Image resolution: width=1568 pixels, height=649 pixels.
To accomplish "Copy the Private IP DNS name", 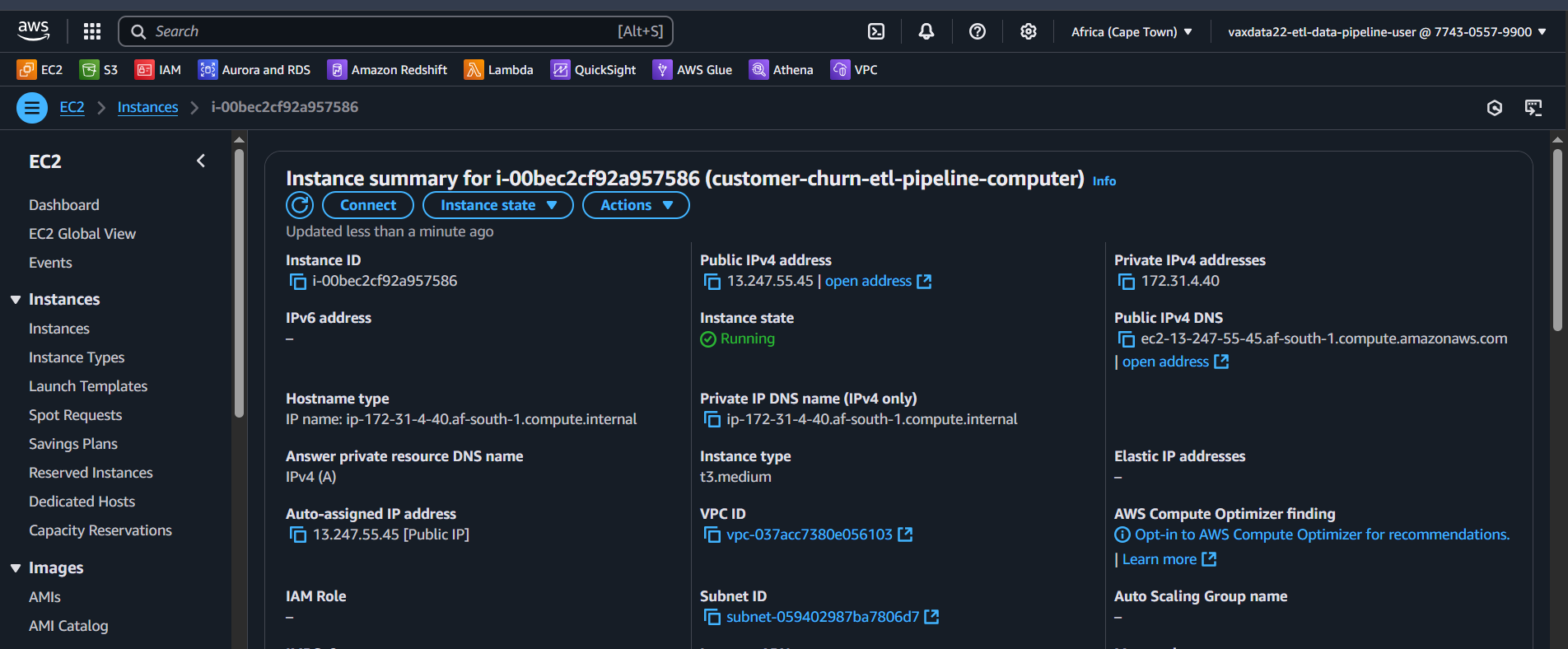I will [x=712, y=420].
